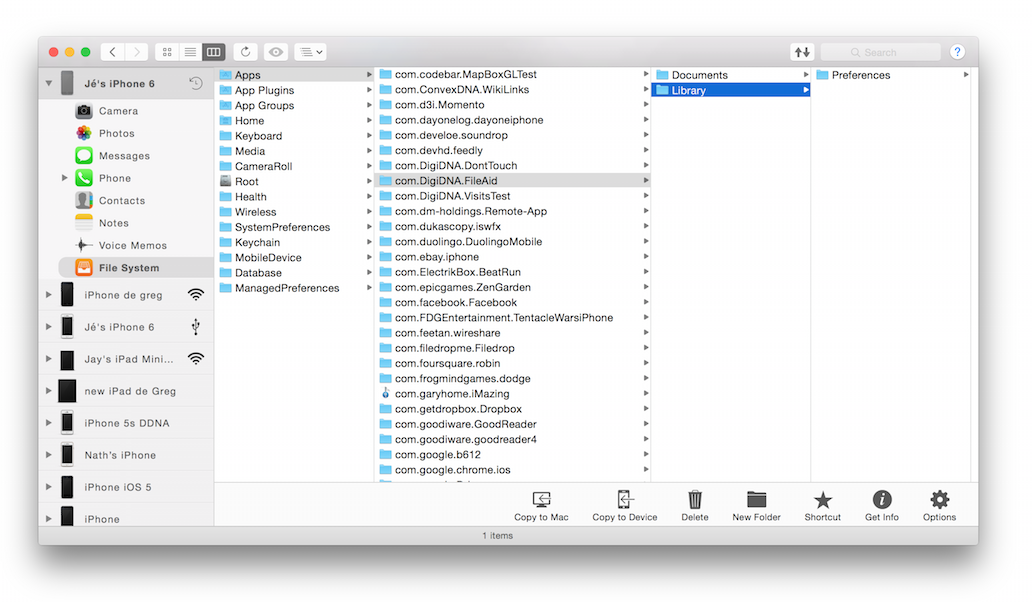Select com.getdropbox.Dropbox folder
The height and width of the screenshot is (602, 1032).
pyautogui.click(x=513, y=409)
